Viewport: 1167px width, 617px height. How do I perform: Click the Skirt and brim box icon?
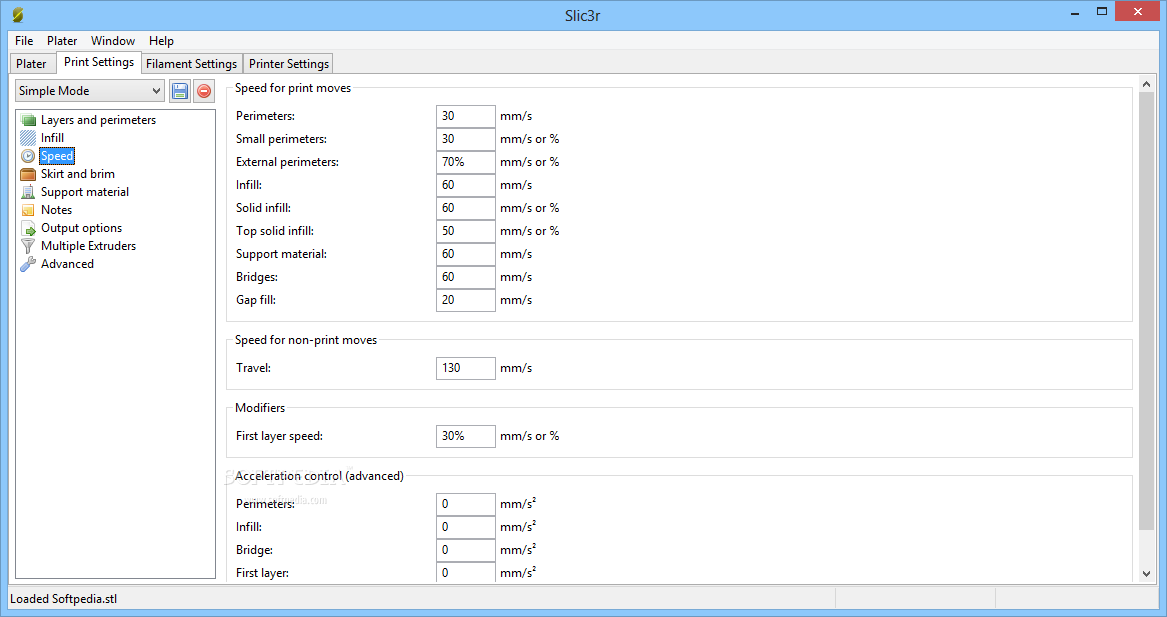click(x=28, y=174)
